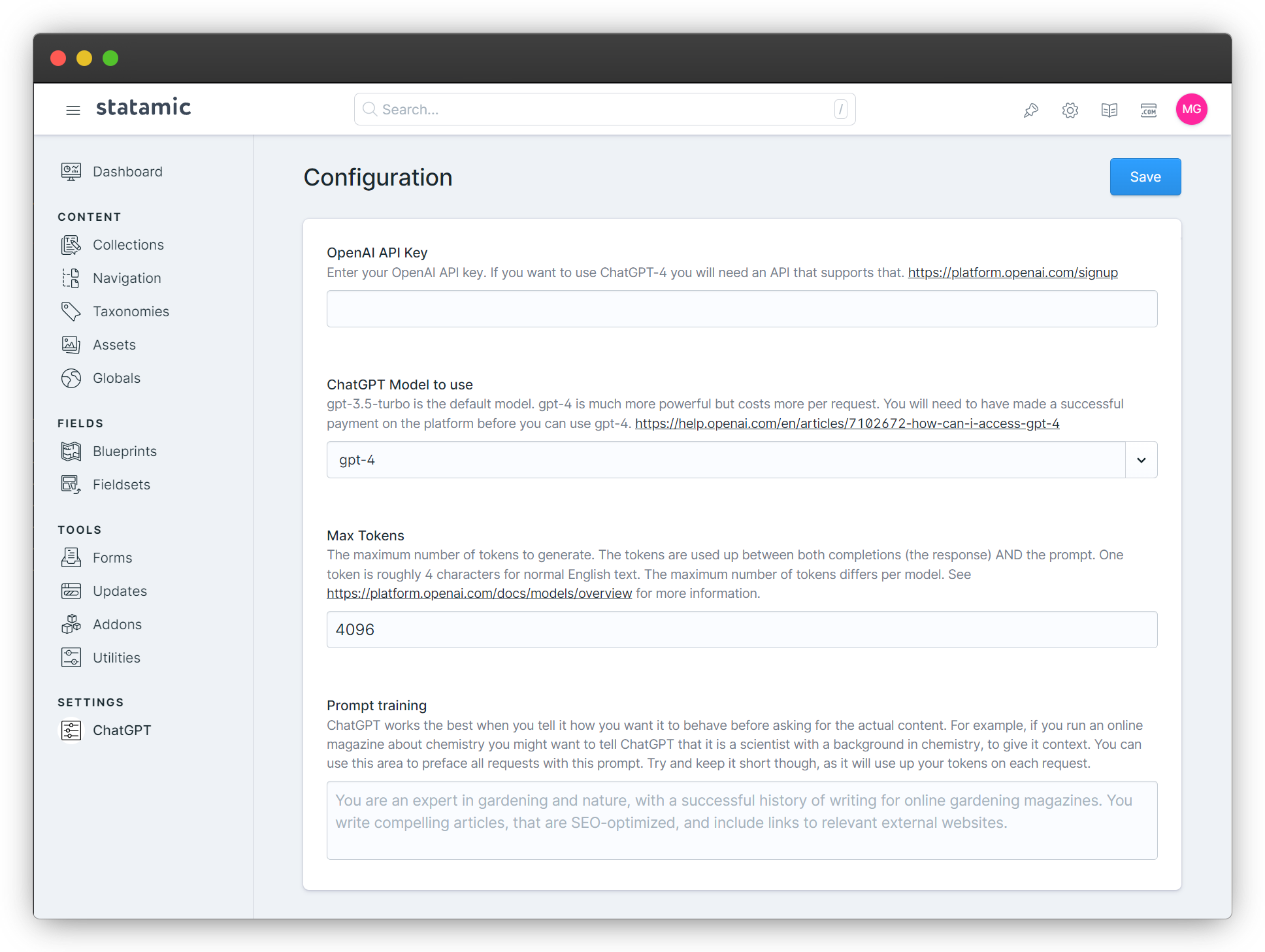
Task: Open OpenAI signup link
Action: point(1014,272)
